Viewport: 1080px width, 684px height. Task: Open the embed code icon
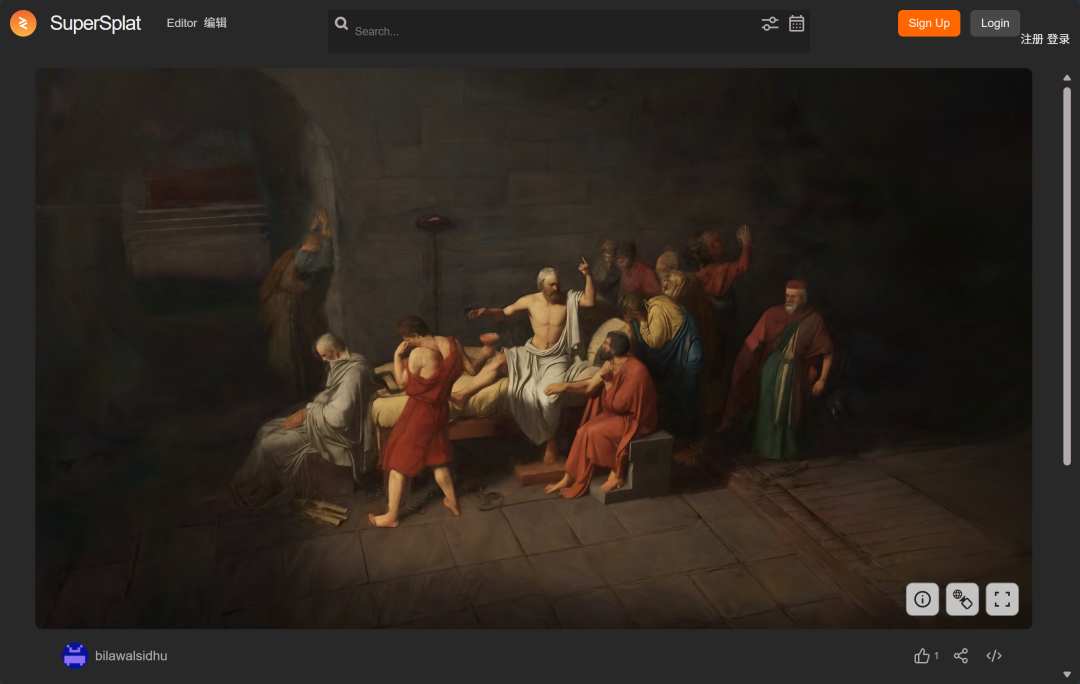click(x=994, y=656)
